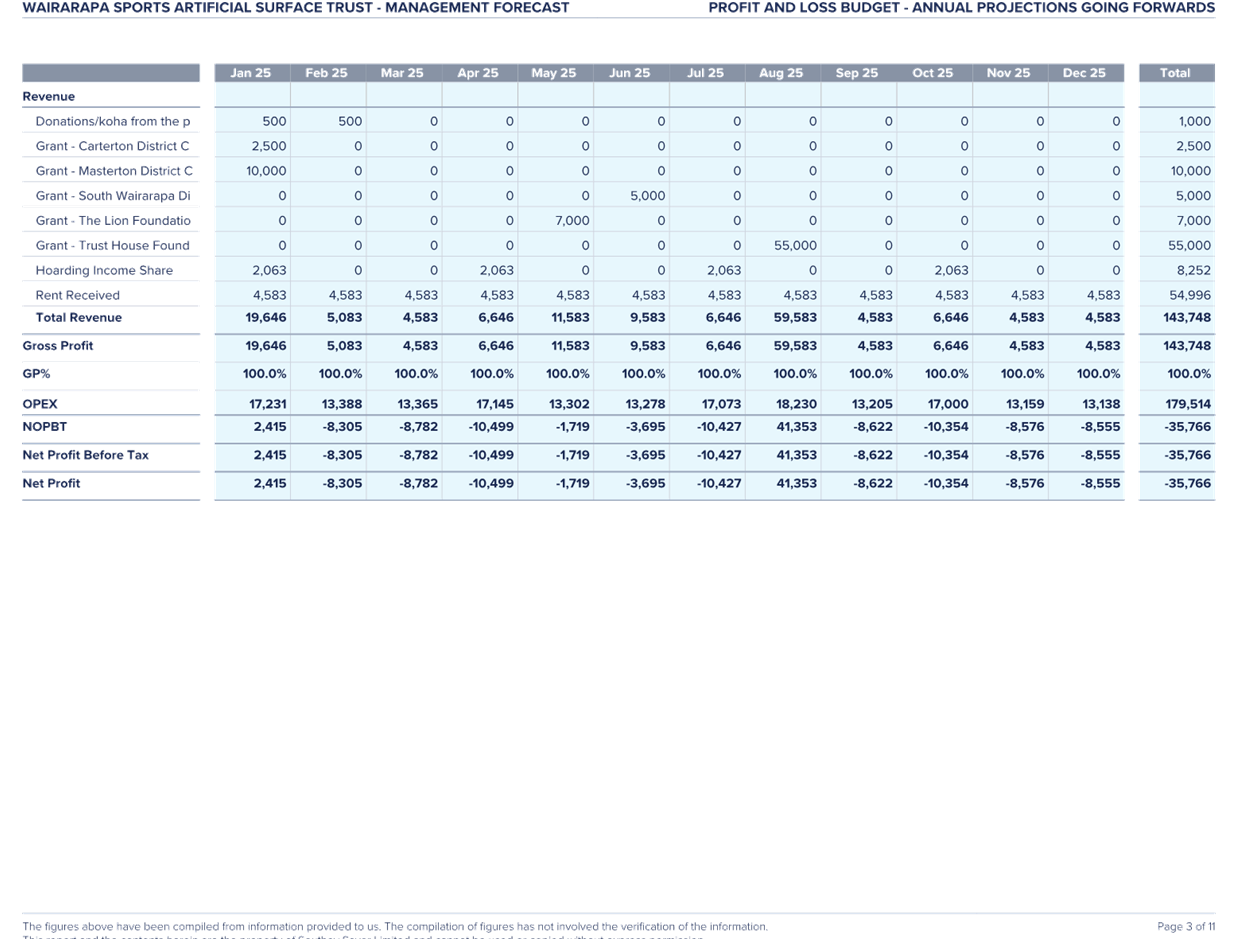The height and width of the screenshot is (939, 1237).
Task: Click the GP% row label
Action: (35, 373)
